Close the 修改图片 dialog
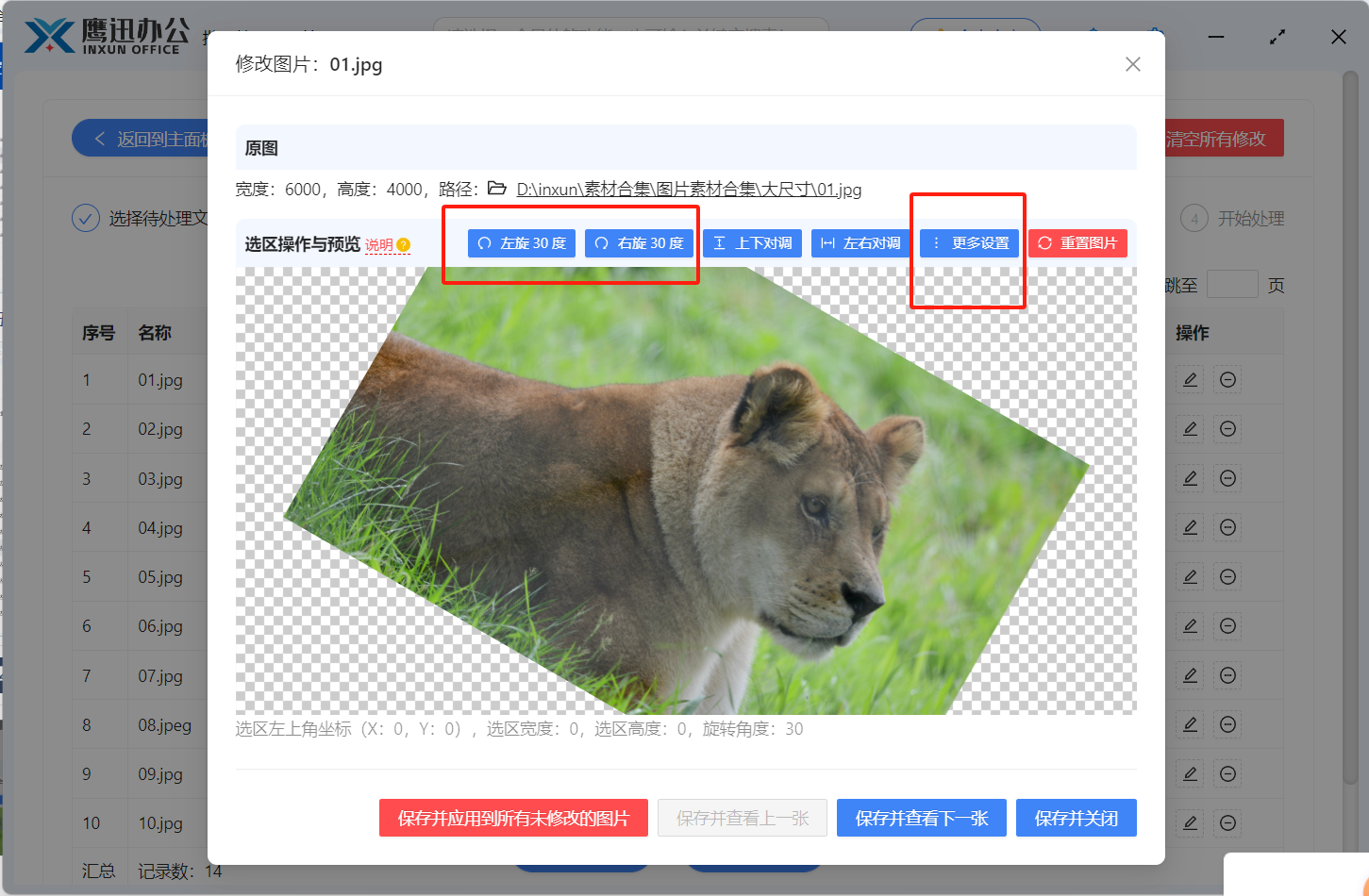The image size is (1369, 896). pyautogui.click(x=1133, y=64)
